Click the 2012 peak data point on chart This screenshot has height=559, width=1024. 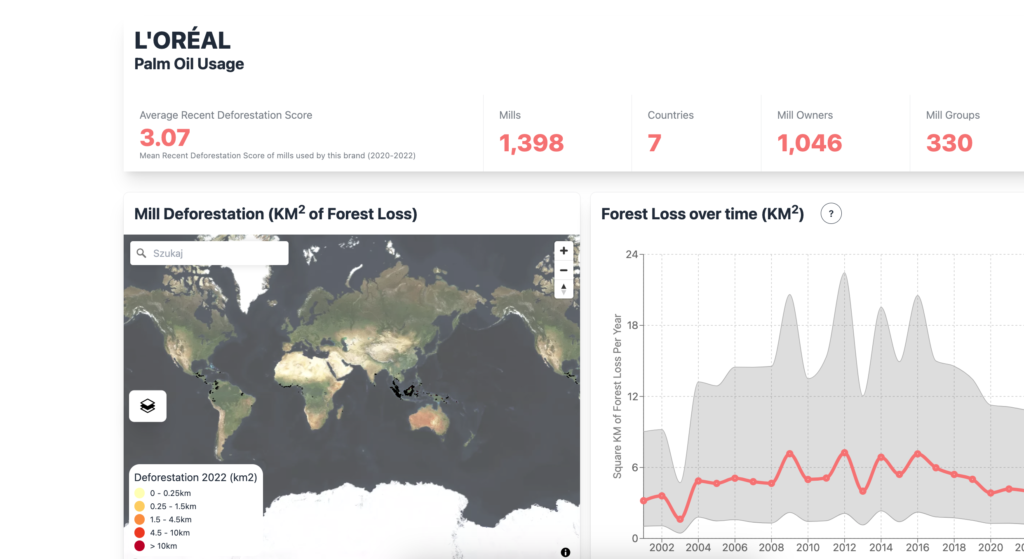click(x=844, y=453)
